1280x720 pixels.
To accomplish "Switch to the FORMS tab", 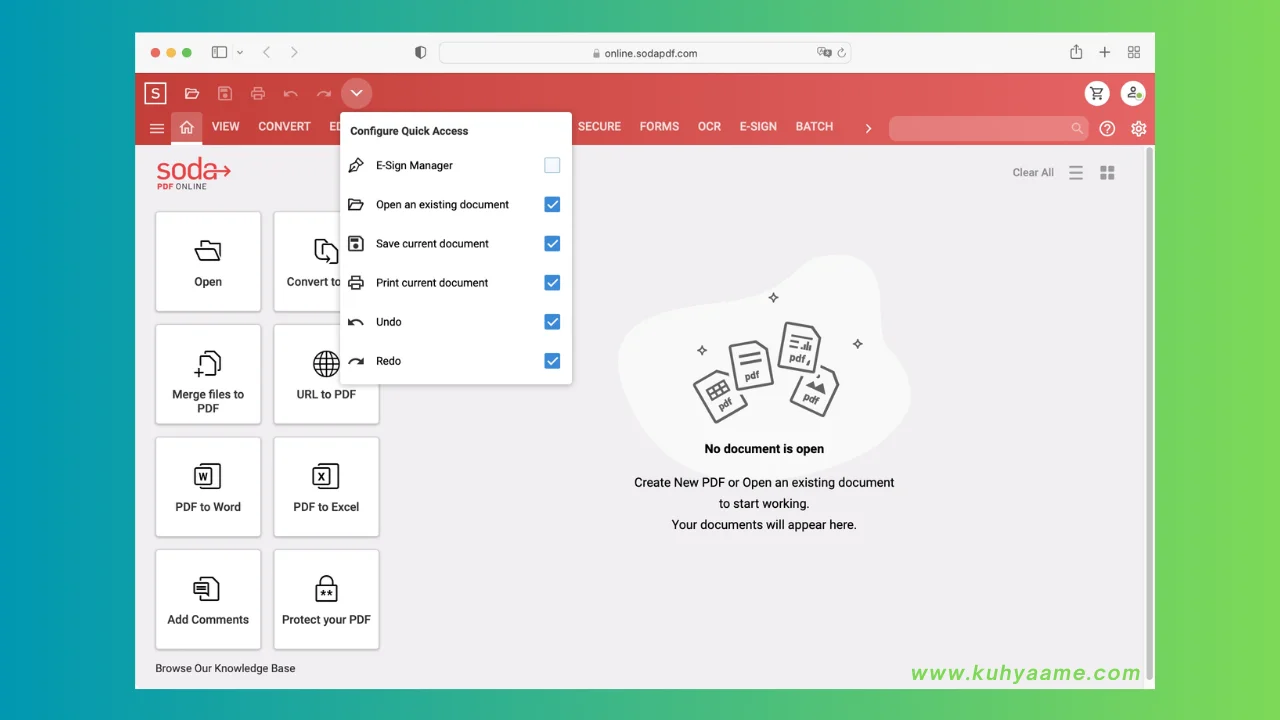I will click(659, 127).
